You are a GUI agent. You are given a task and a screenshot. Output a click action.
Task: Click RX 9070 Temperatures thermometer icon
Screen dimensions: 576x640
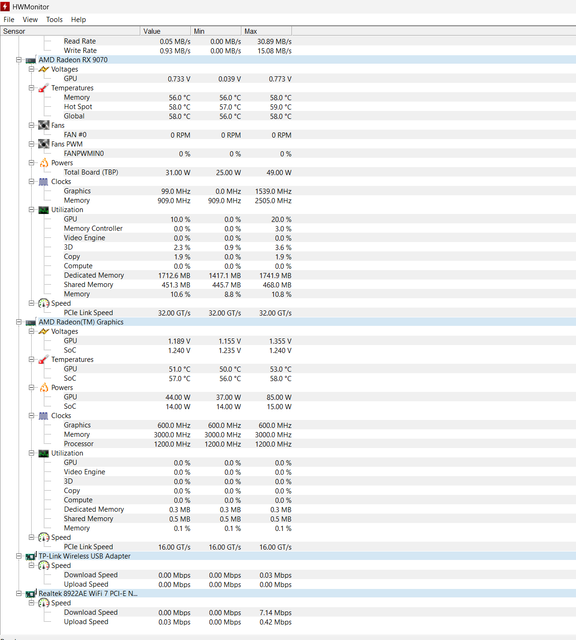[x=43, y=88]
